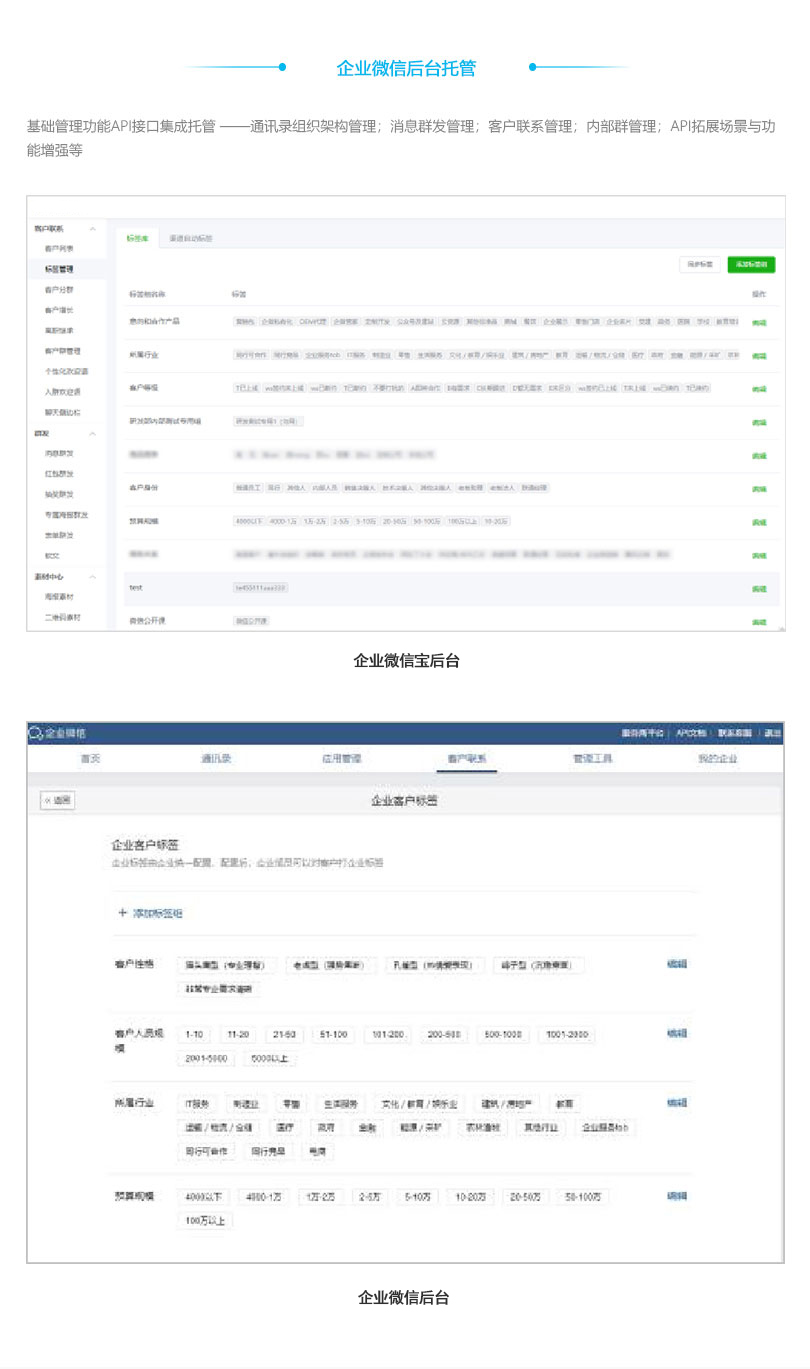Open 客户列表 in the sidebar
This screenshot has width=810, height=1369.
[x=59, y=248]
